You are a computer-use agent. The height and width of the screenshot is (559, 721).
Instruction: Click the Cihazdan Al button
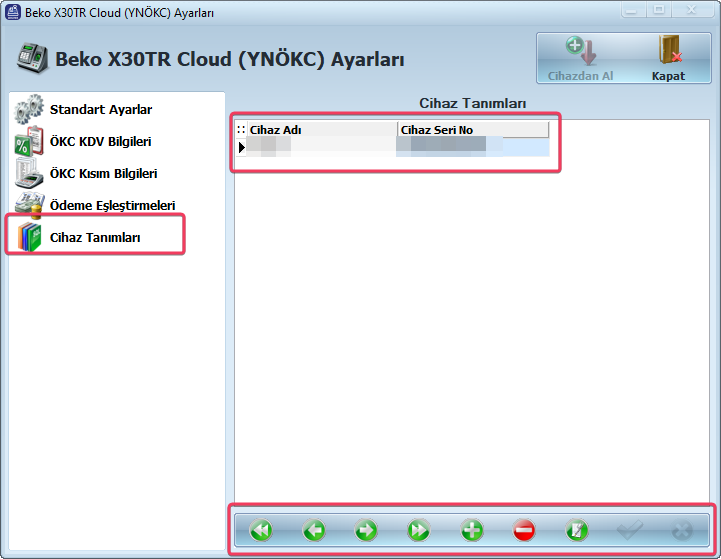tap(580, 58)
